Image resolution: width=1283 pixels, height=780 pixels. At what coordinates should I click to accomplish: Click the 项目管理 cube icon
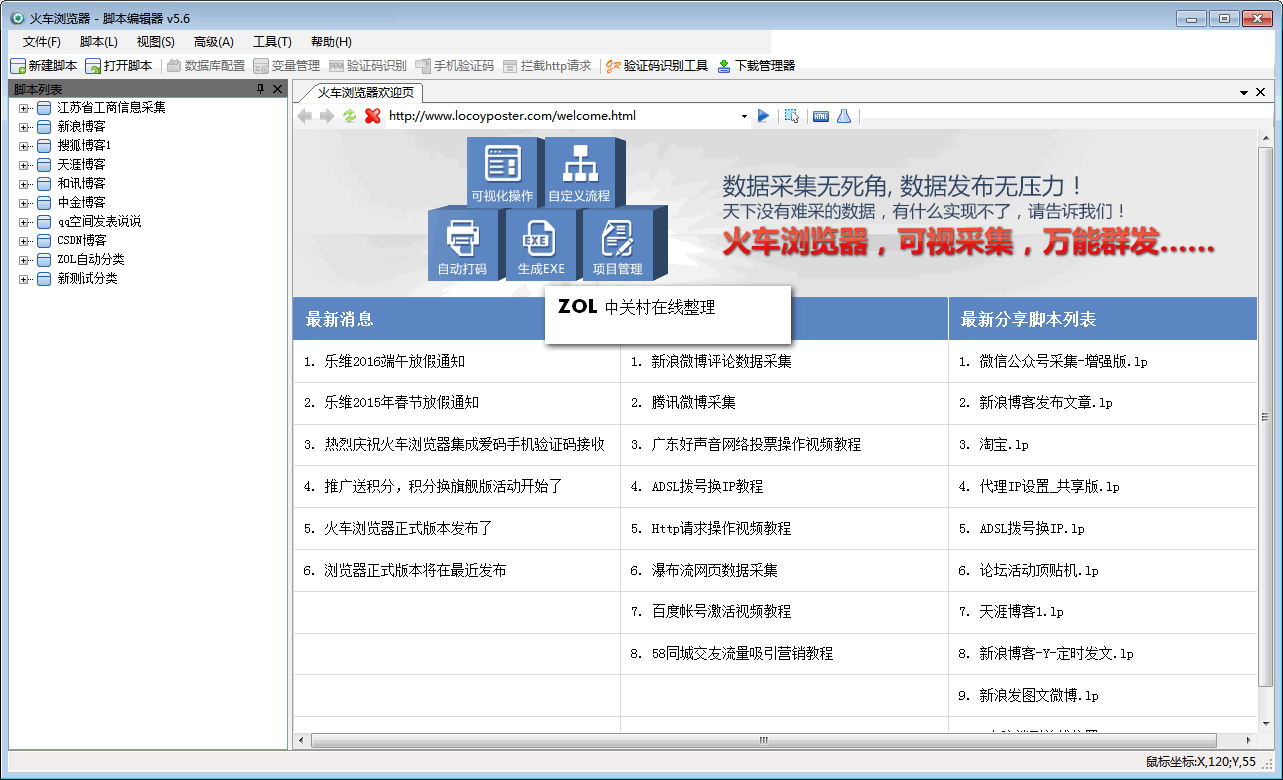tap(621, 245)
